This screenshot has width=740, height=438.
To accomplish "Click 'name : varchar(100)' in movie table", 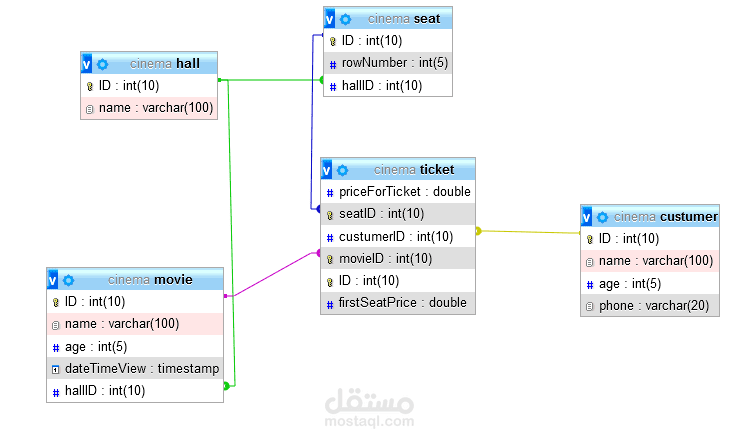I will coord(135,324).
